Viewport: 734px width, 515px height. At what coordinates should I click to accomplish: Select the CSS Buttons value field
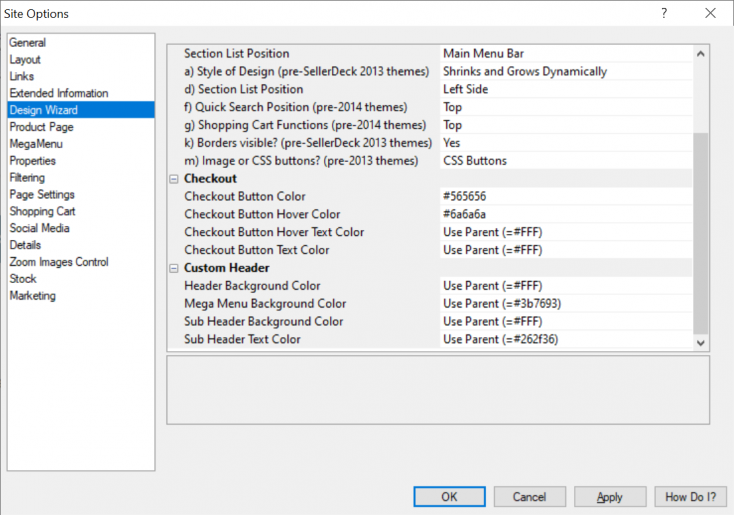[x=565, y=161]
